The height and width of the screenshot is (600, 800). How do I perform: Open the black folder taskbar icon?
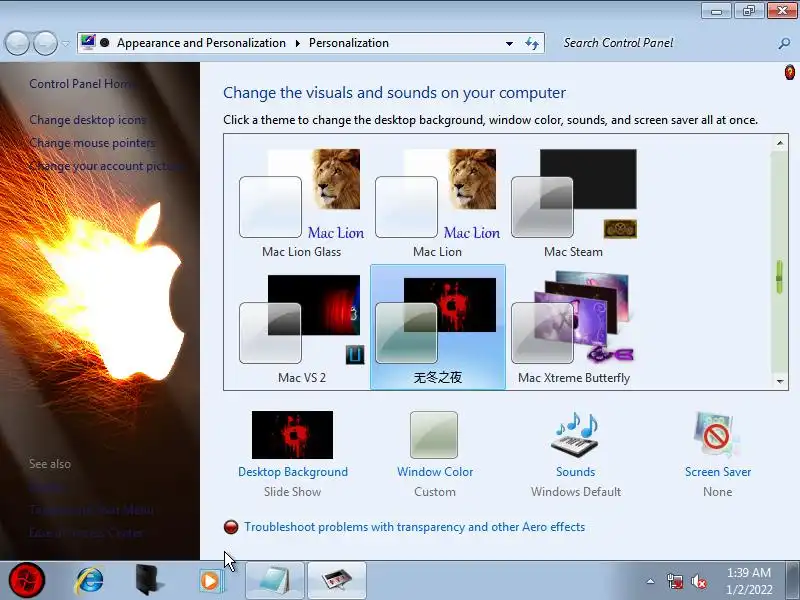[148, 581]
